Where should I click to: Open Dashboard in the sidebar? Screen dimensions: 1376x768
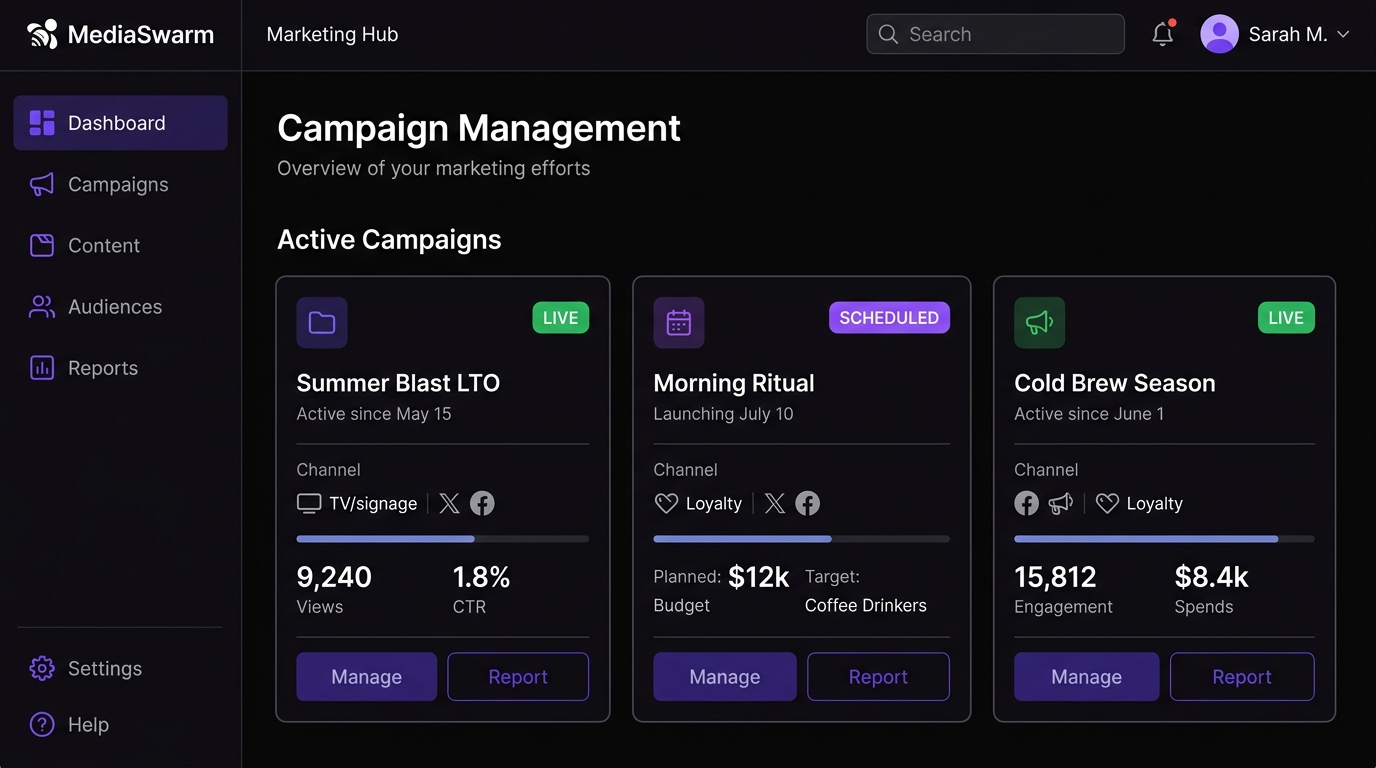pyautogui.click(x=120, y=123)
